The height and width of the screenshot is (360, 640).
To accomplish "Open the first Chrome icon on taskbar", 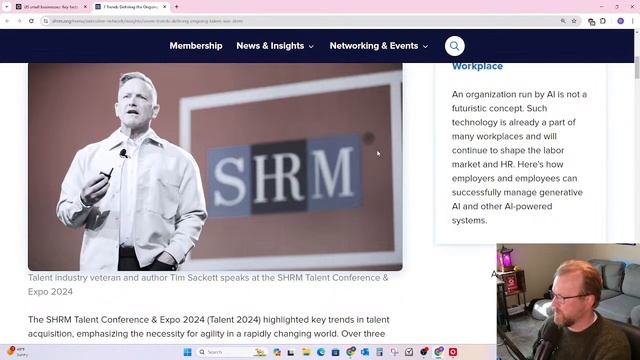I will [351, 351].
